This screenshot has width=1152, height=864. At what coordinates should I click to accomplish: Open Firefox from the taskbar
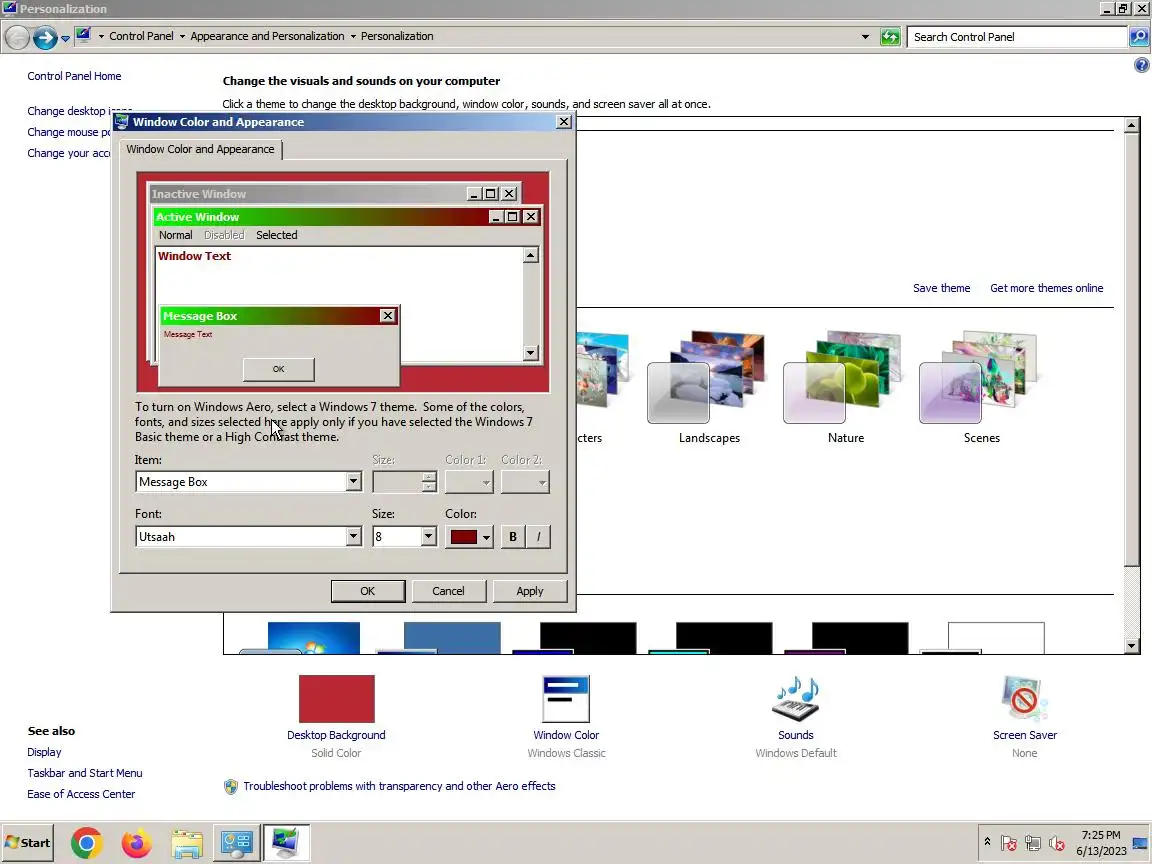tap(137, 843)
